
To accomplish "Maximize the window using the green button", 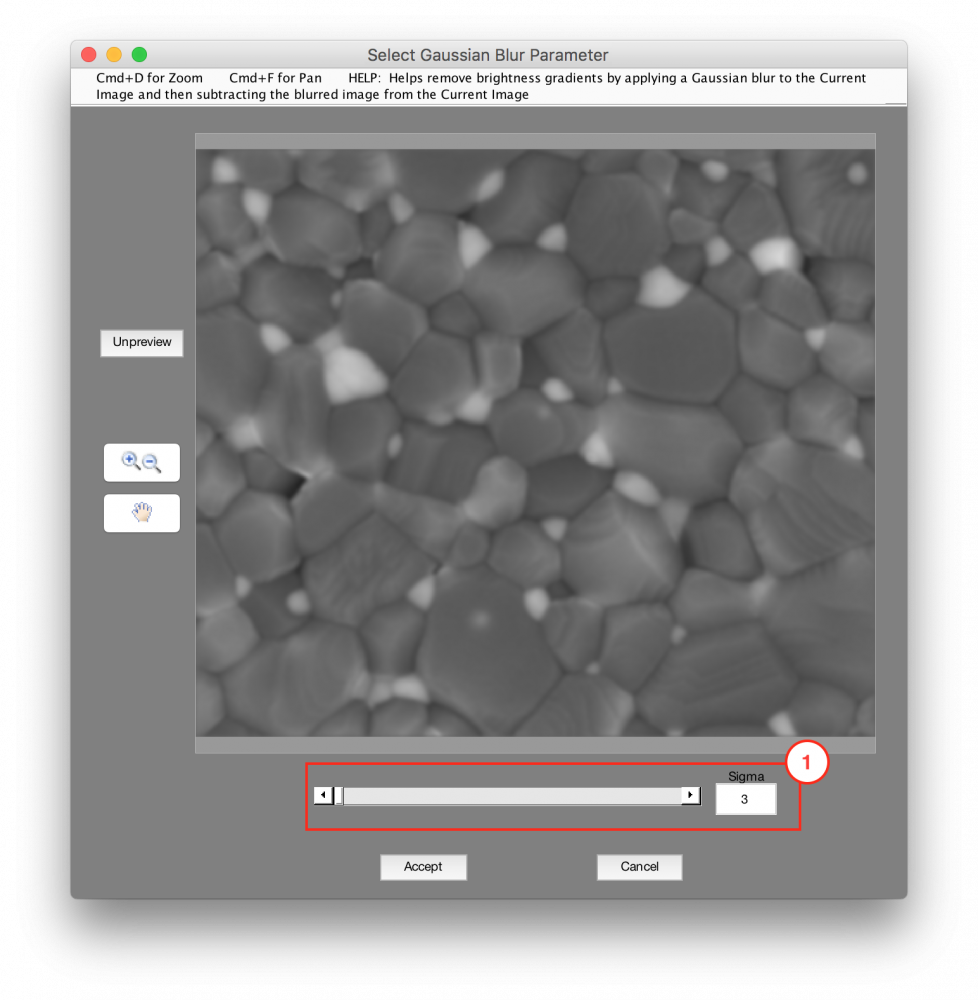I will tap(139, 55).
